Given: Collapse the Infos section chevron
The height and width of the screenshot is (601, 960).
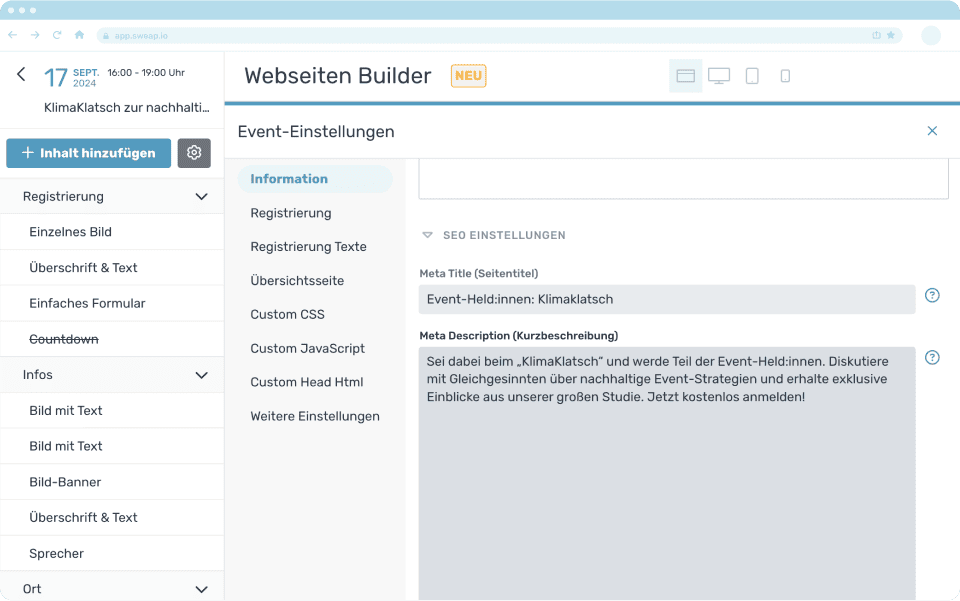Looking at the screenshot, I should (201, 375).
